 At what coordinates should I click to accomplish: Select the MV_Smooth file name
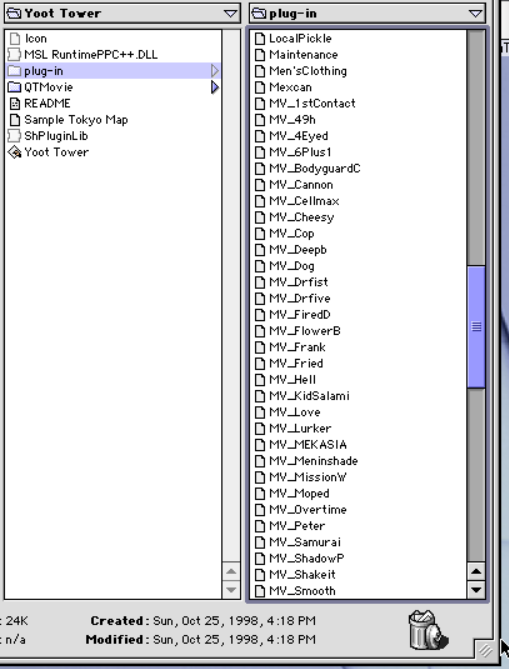[x=302, y=591]
